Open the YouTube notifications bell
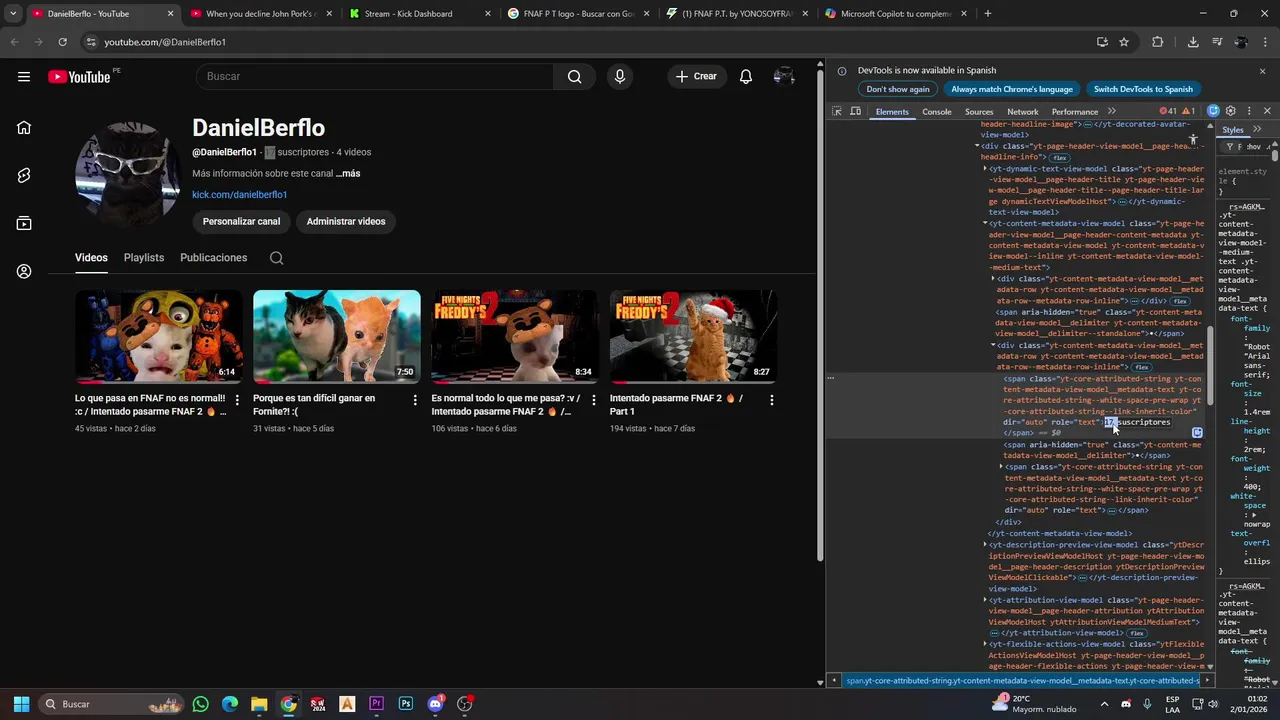The height and width of the screenshot is (720, 1280). click(746, 76)
